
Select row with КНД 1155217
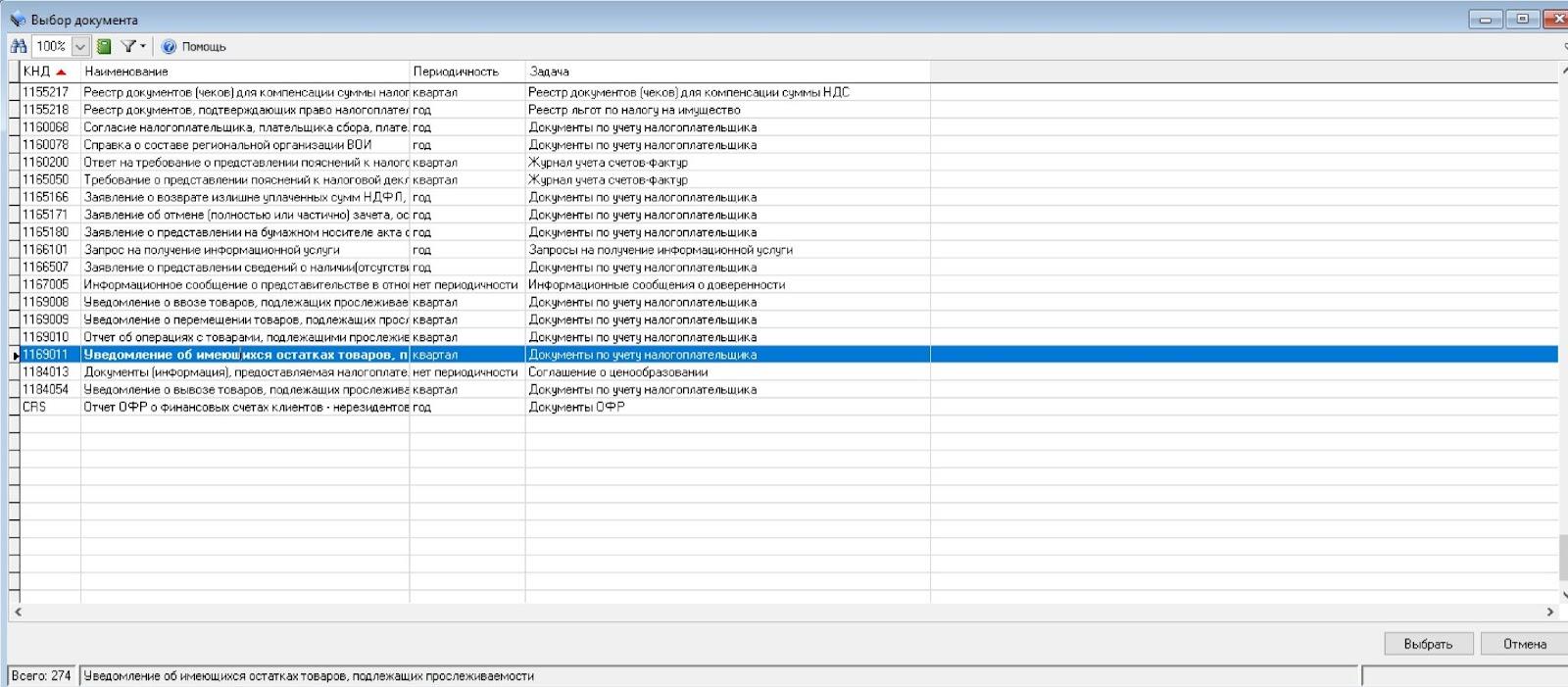click(789, 92)
